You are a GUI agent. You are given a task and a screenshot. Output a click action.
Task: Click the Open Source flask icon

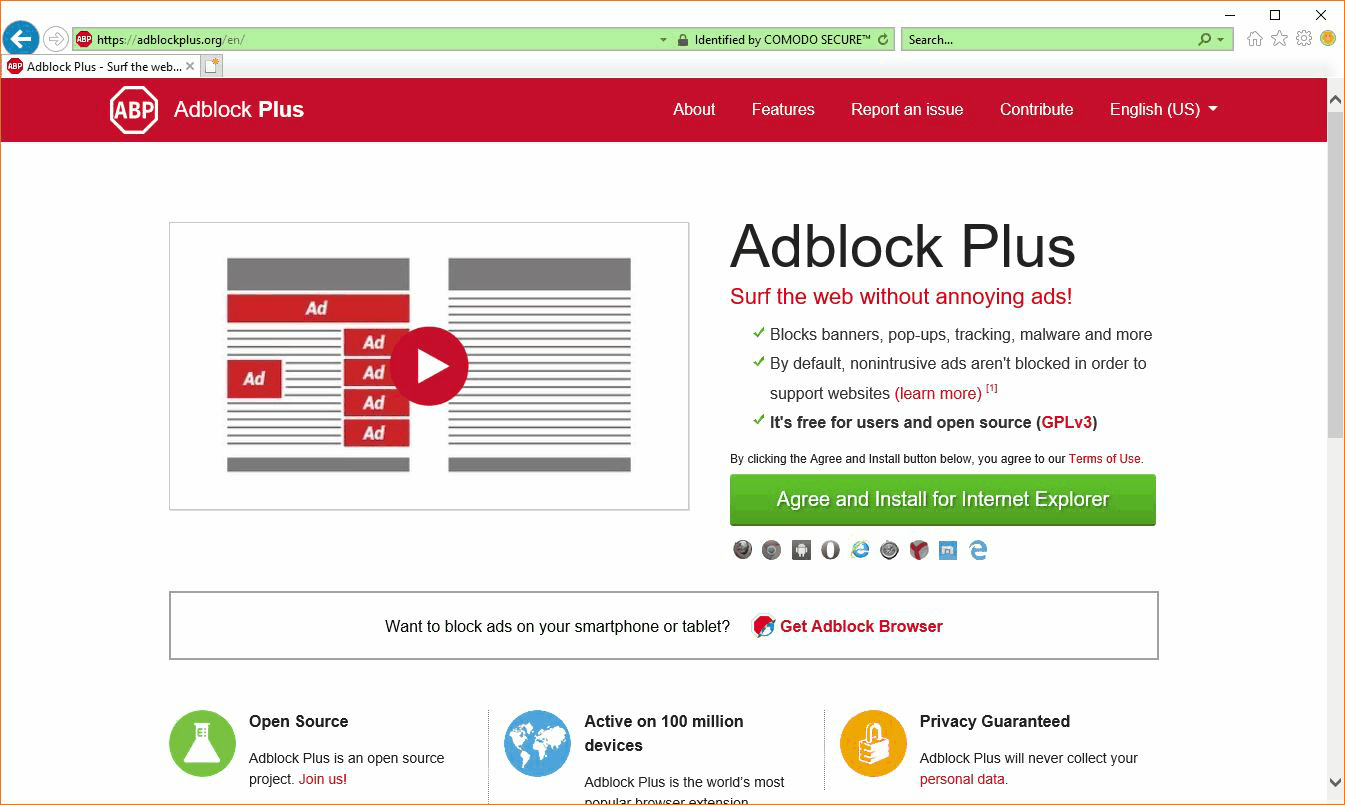[203, 743]
